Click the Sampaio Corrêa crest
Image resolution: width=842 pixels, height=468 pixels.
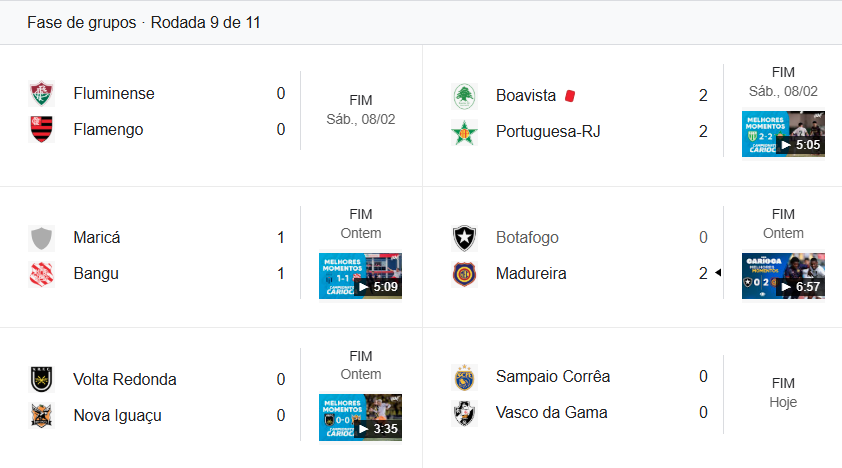(464, 377)
